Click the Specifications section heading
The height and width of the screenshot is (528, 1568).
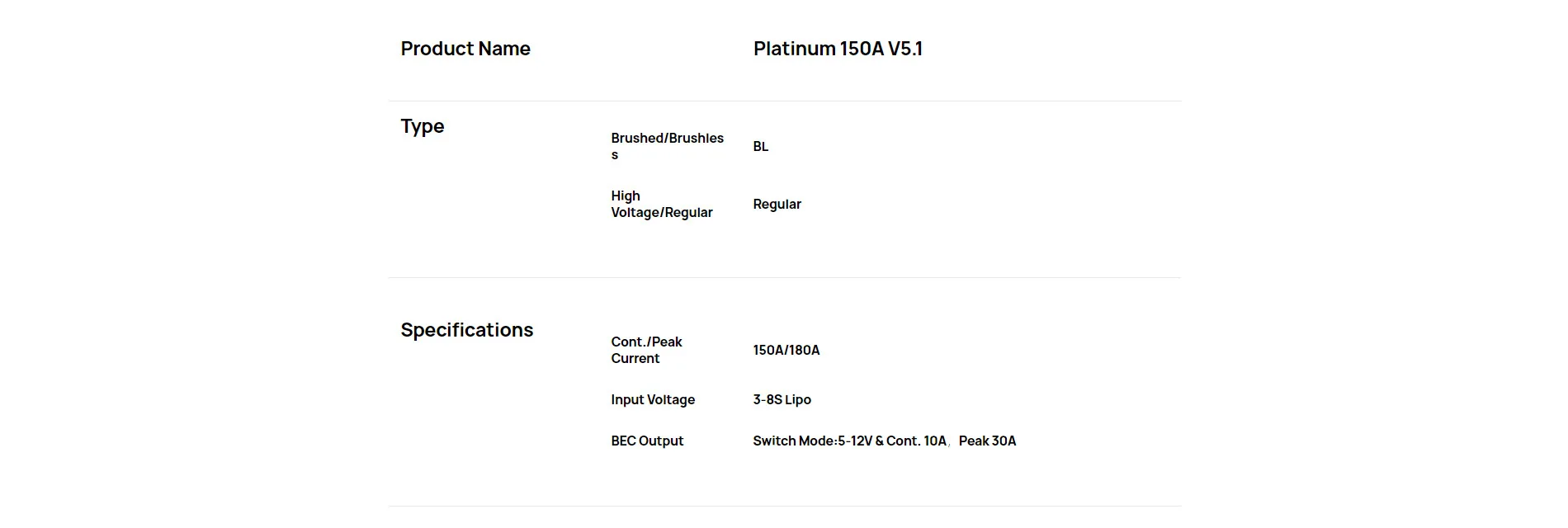[467, 330]
